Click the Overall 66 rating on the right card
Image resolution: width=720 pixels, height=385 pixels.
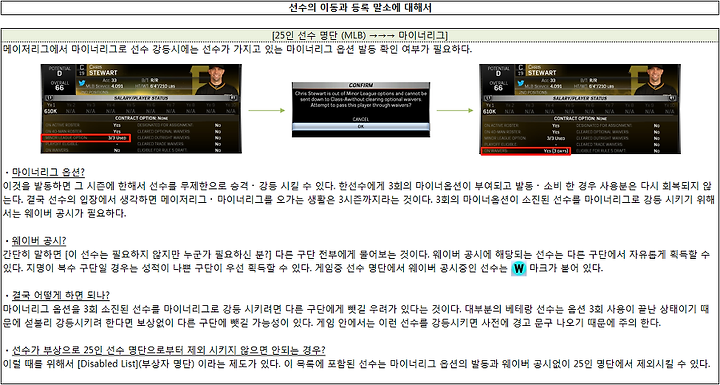tap(499, 88)
